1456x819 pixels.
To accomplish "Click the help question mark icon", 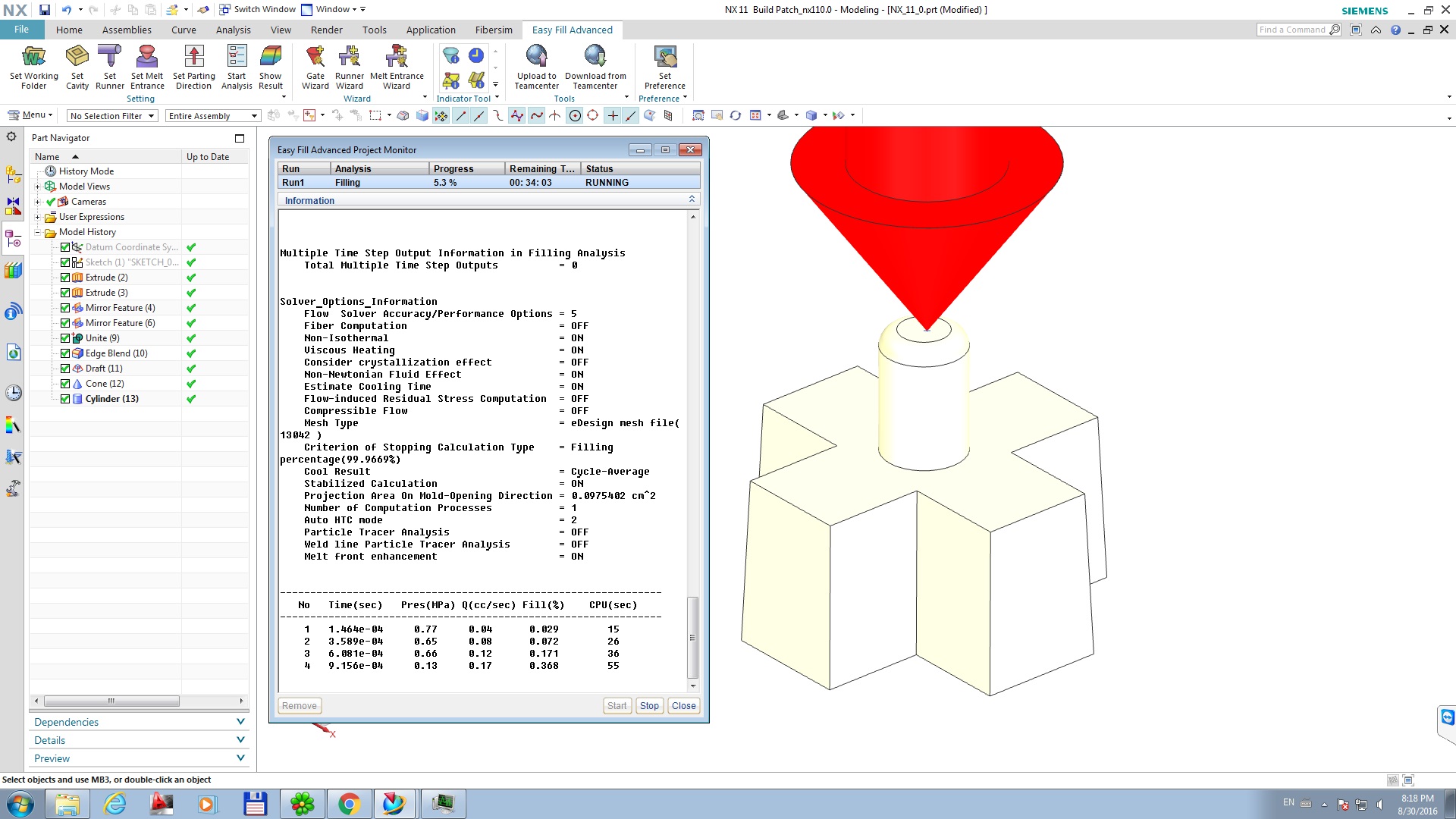I will 1395,30.
